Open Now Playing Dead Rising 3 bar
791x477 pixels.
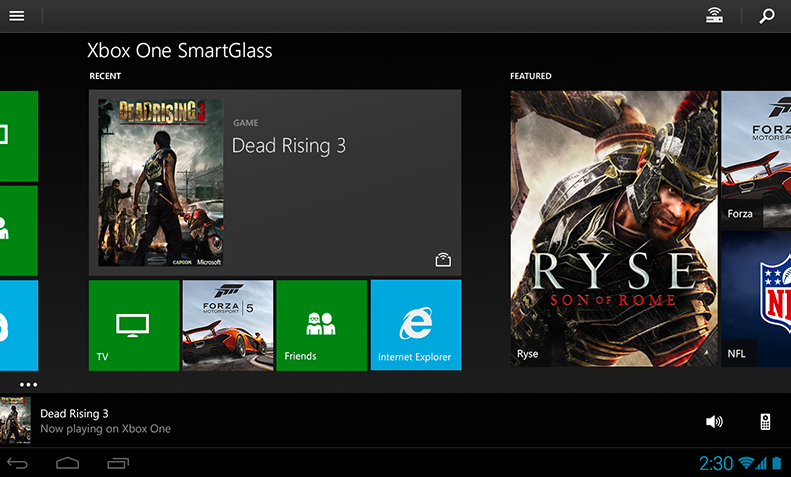pyautogui.click(x=300, y=421)
